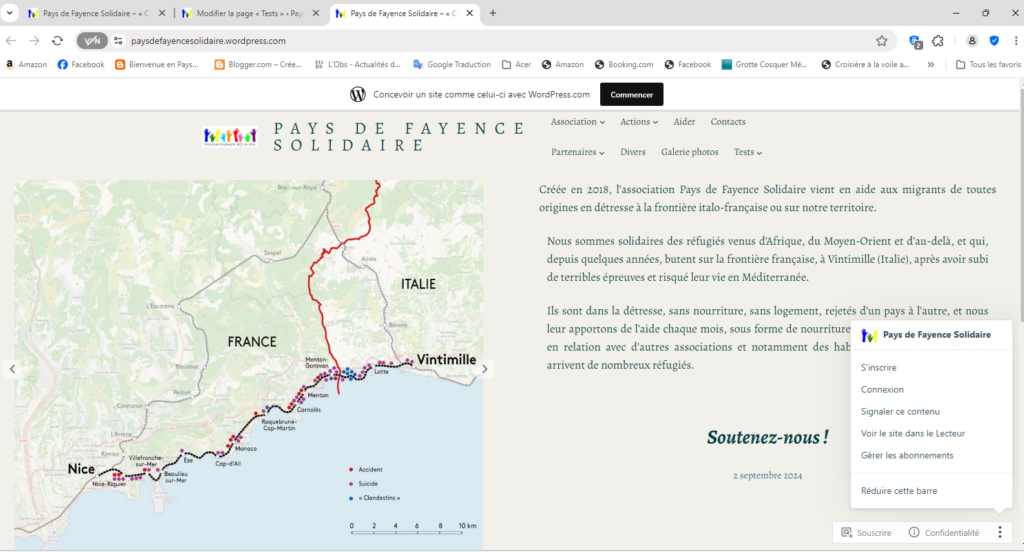Click the Pays de Fayence Solidaire site logo

pyautogui.click(x=230, y=137)
